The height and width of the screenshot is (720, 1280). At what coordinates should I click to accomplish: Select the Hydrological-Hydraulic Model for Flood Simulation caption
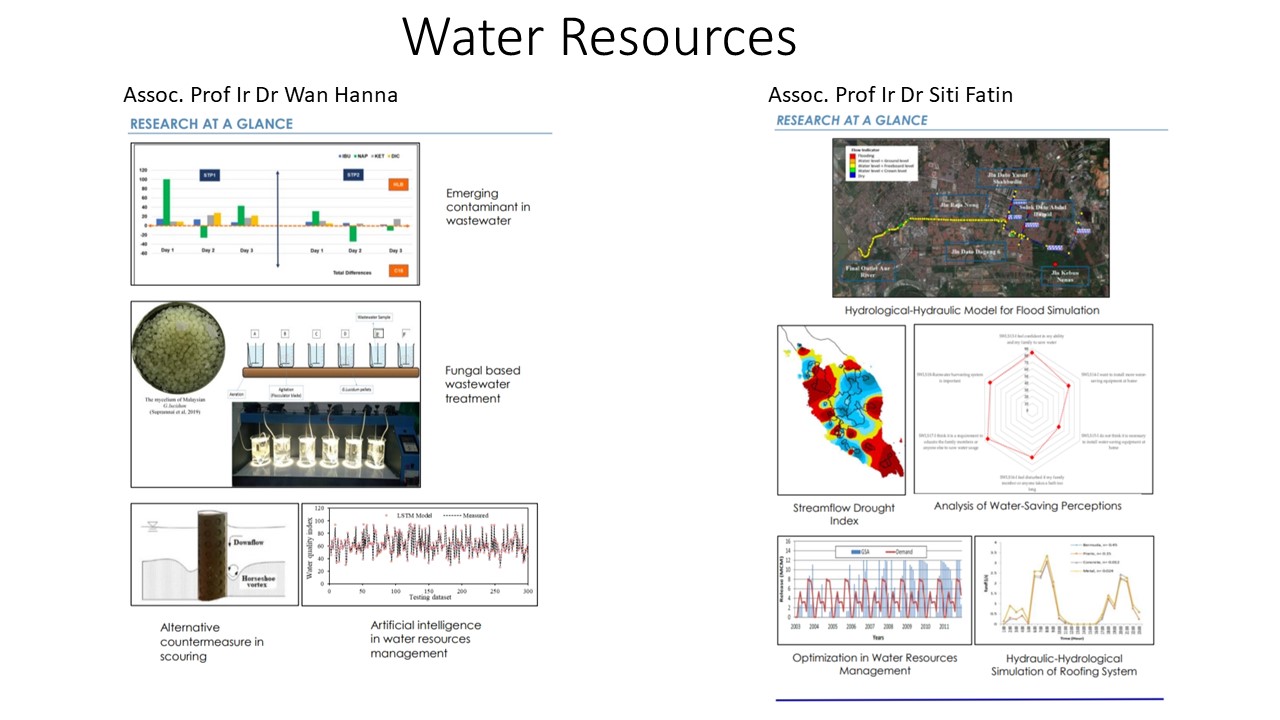(x=971, y=310)
